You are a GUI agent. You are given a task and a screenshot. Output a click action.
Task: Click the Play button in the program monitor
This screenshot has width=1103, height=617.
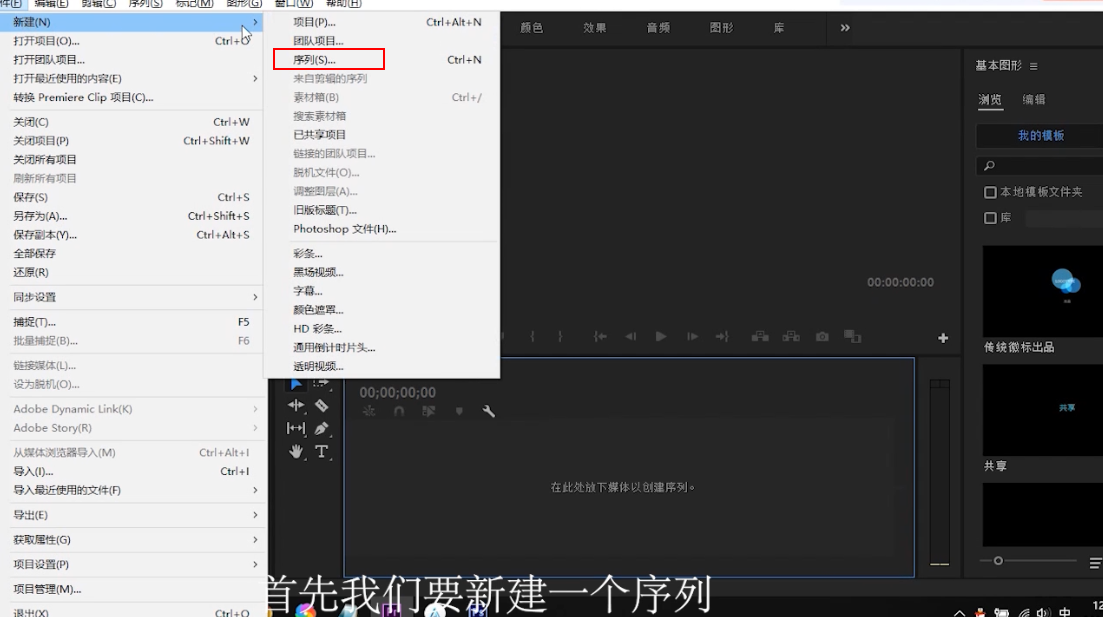661,337
